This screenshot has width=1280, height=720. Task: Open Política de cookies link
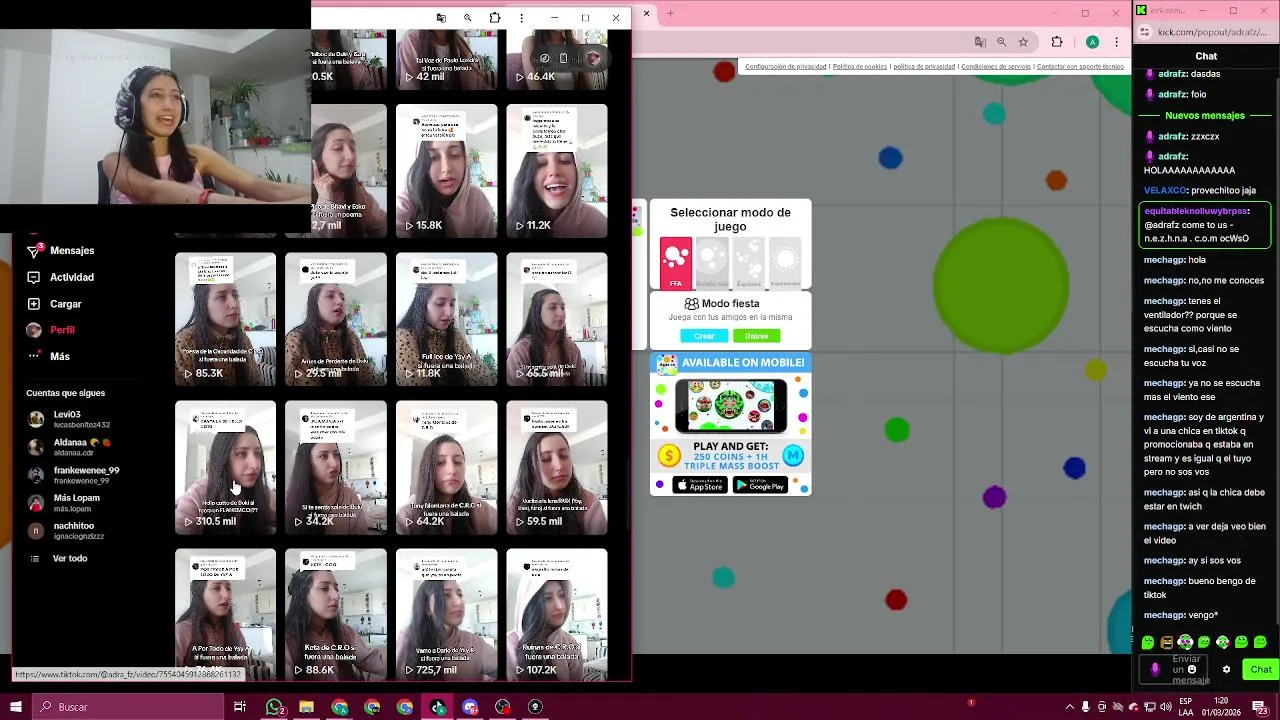(860, 67)
